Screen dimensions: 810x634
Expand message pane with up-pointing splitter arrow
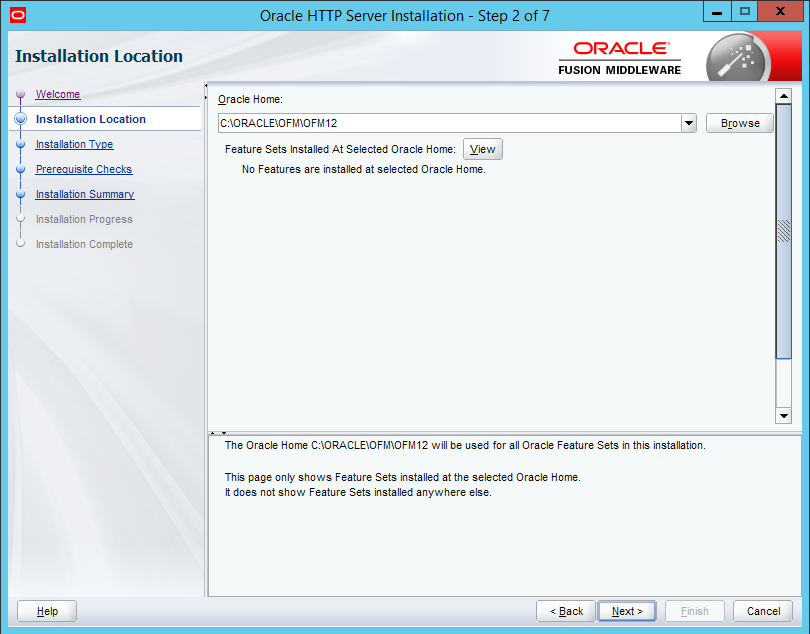(213, 431)
